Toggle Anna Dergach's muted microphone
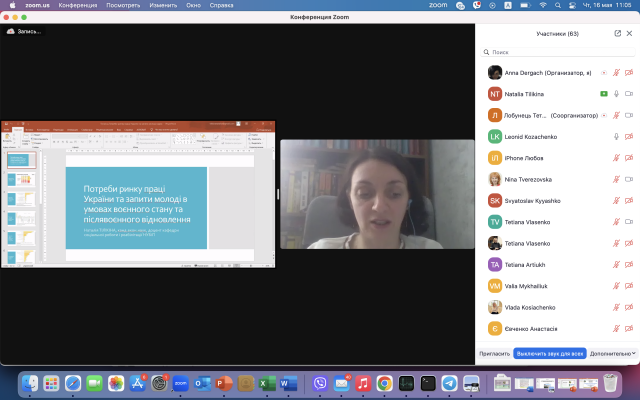This screenshot has width=640, height=400. [x=616, y=73]
